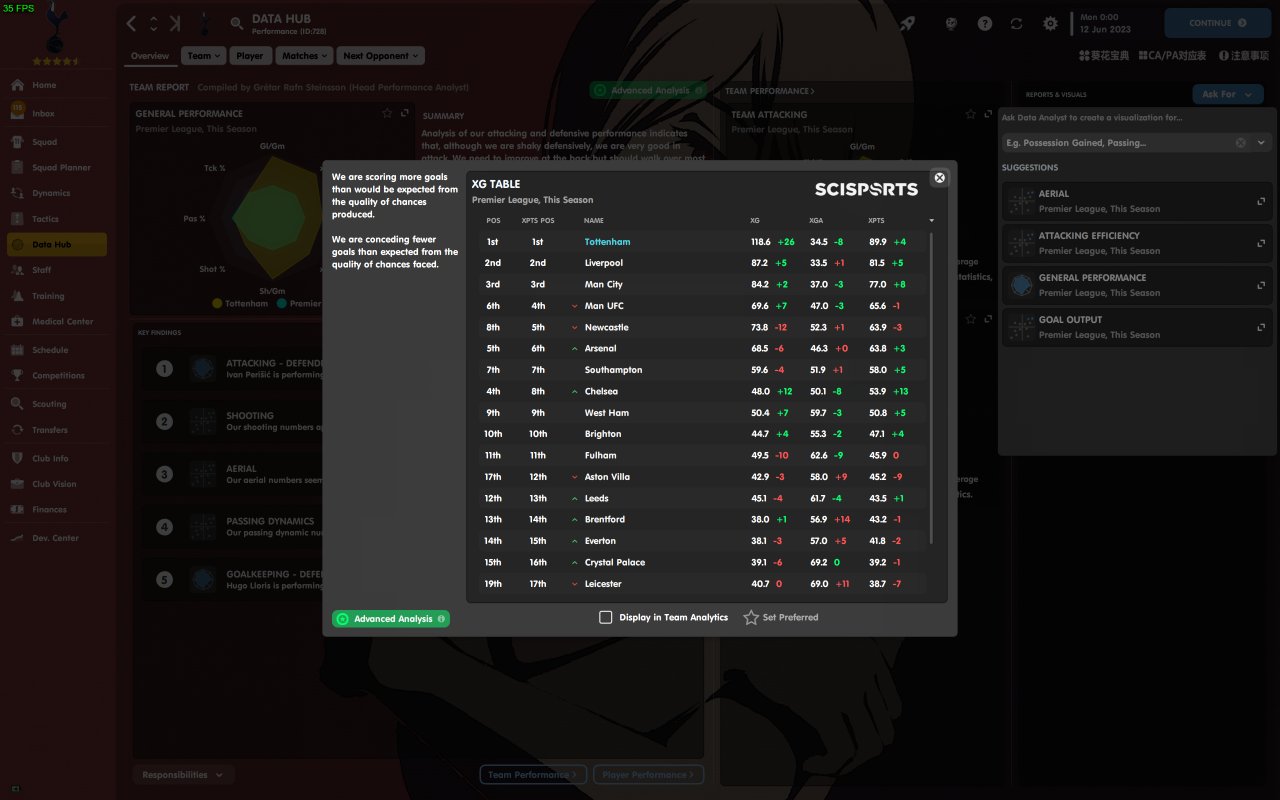Toggle Advanced Analysis beside Team Report header
This screenshot has width=1280, height=800.
coord(648,90)
